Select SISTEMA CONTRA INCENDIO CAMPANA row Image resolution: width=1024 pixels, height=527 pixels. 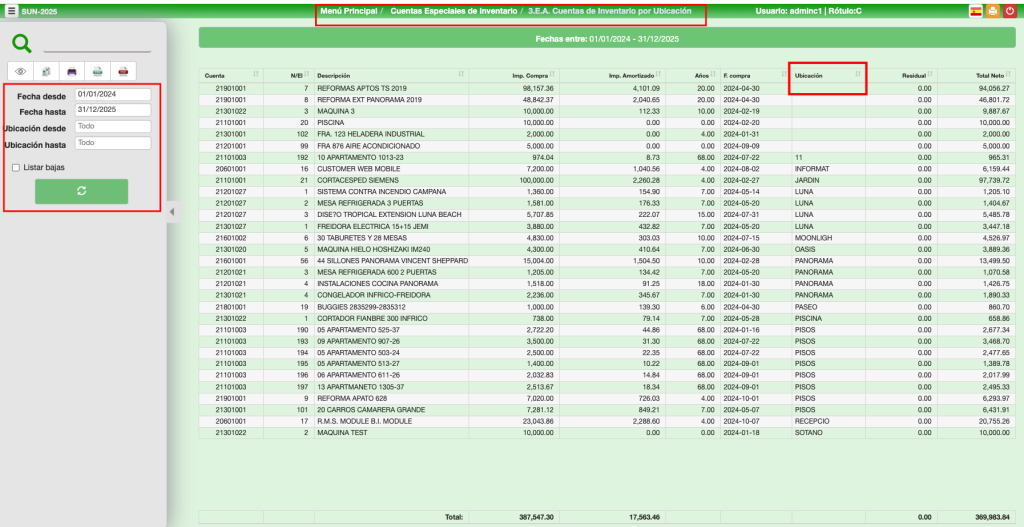click(x=607, y=191)
